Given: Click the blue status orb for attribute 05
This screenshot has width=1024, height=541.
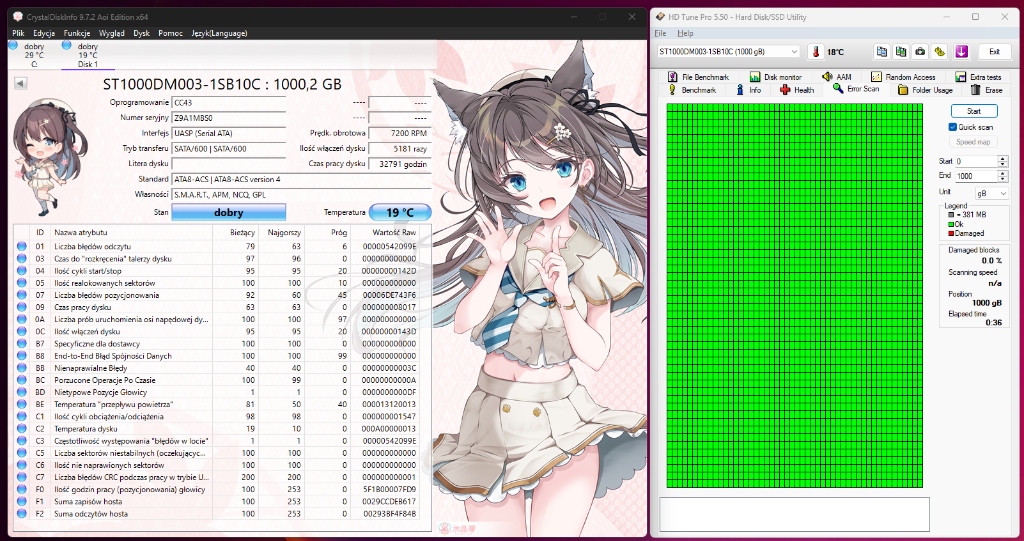Looking at the screenshot, I should [x=22, y=283].
